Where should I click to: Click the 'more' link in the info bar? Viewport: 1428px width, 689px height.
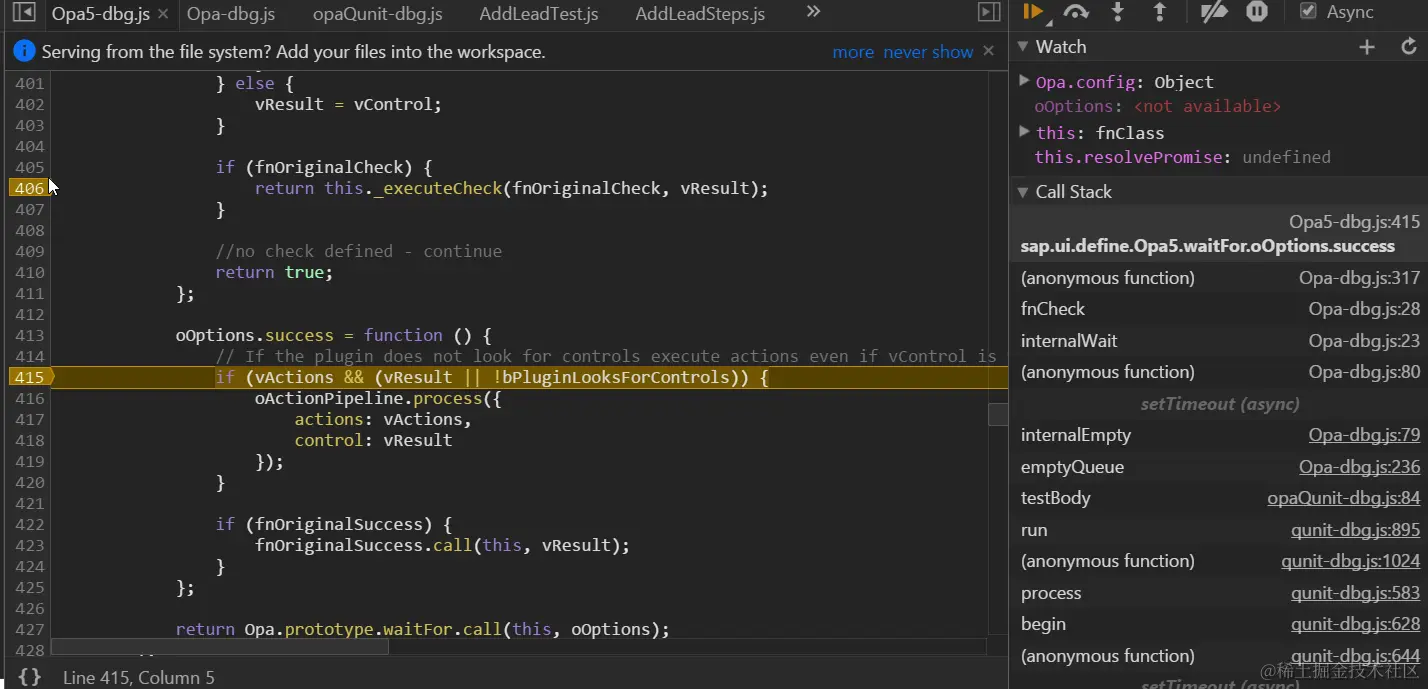point(853,52)
